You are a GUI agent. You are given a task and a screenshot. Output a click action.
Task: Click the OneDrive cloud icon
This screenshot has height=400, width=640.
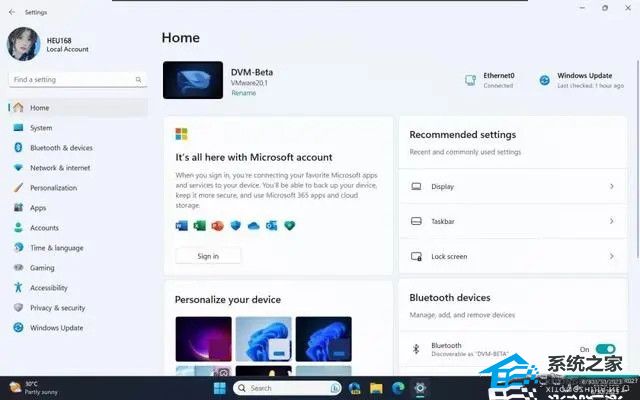tap(253, 226)
